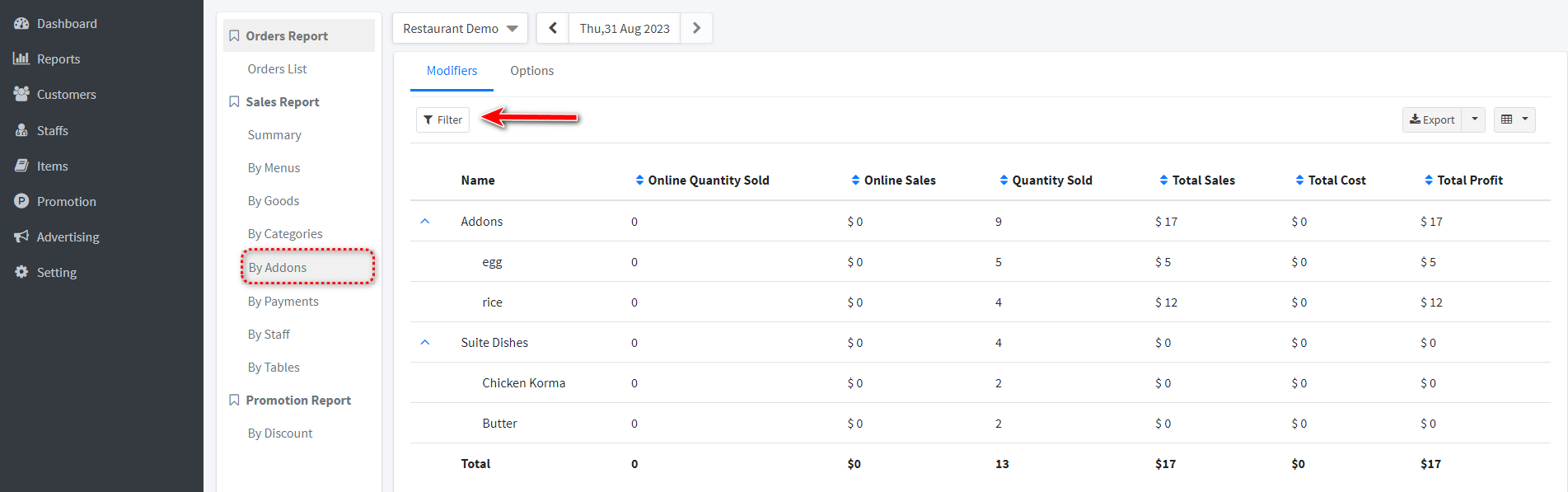Click the Items book icon
Image resolution: width=1568 pixels, height=492 pixels.
point(21,166)
